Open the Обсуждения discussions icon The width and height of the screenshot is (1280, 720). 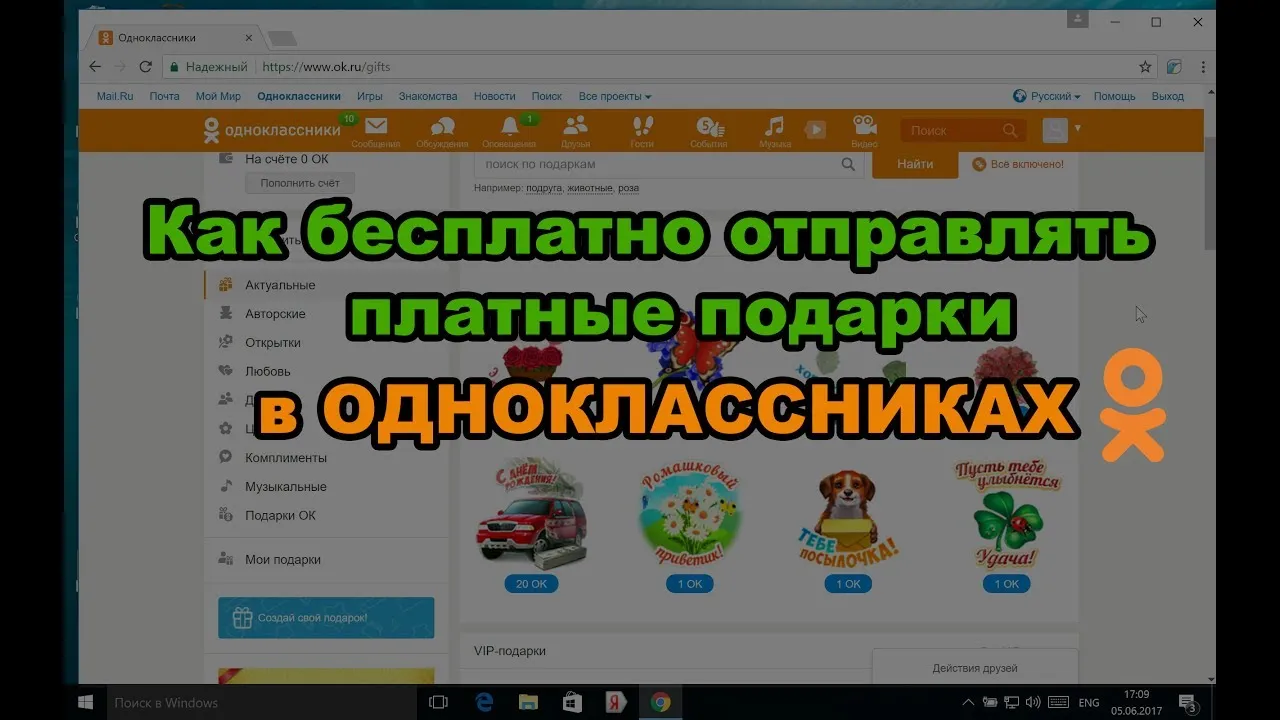442,130
